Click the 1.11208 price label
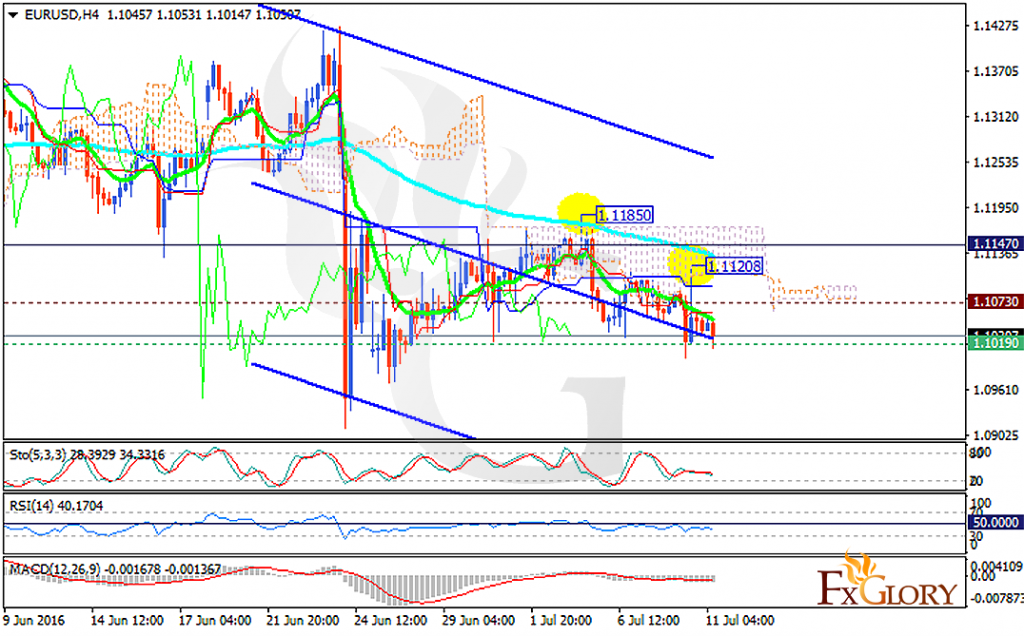This screenshot has width=1024, height=636. click(x=734, y=266)
